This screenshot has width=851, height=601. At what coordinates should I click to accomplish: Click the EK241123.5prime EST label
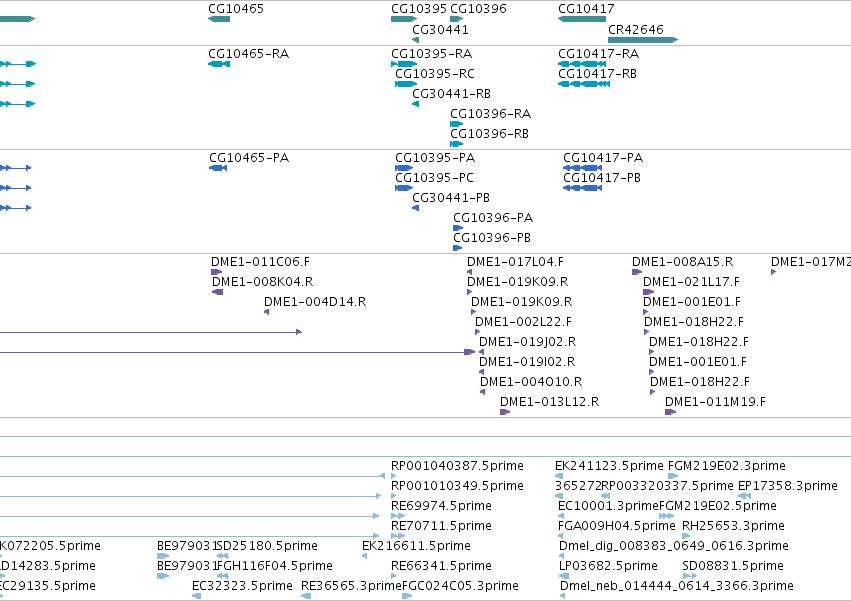609,466
